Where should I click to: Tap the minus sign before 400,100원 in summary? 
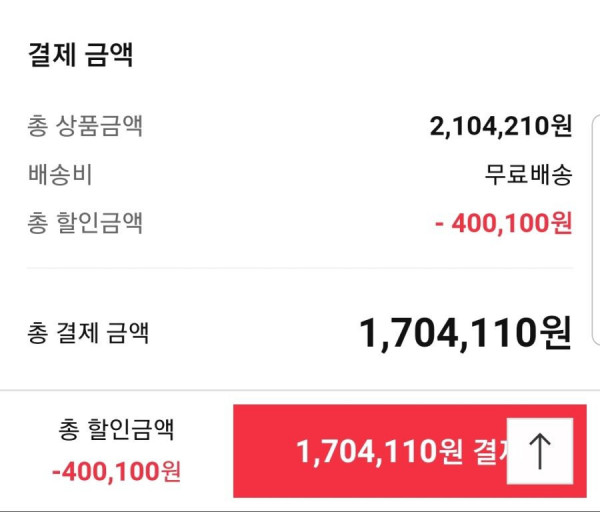pyautogui.click(x=439, y=225)
